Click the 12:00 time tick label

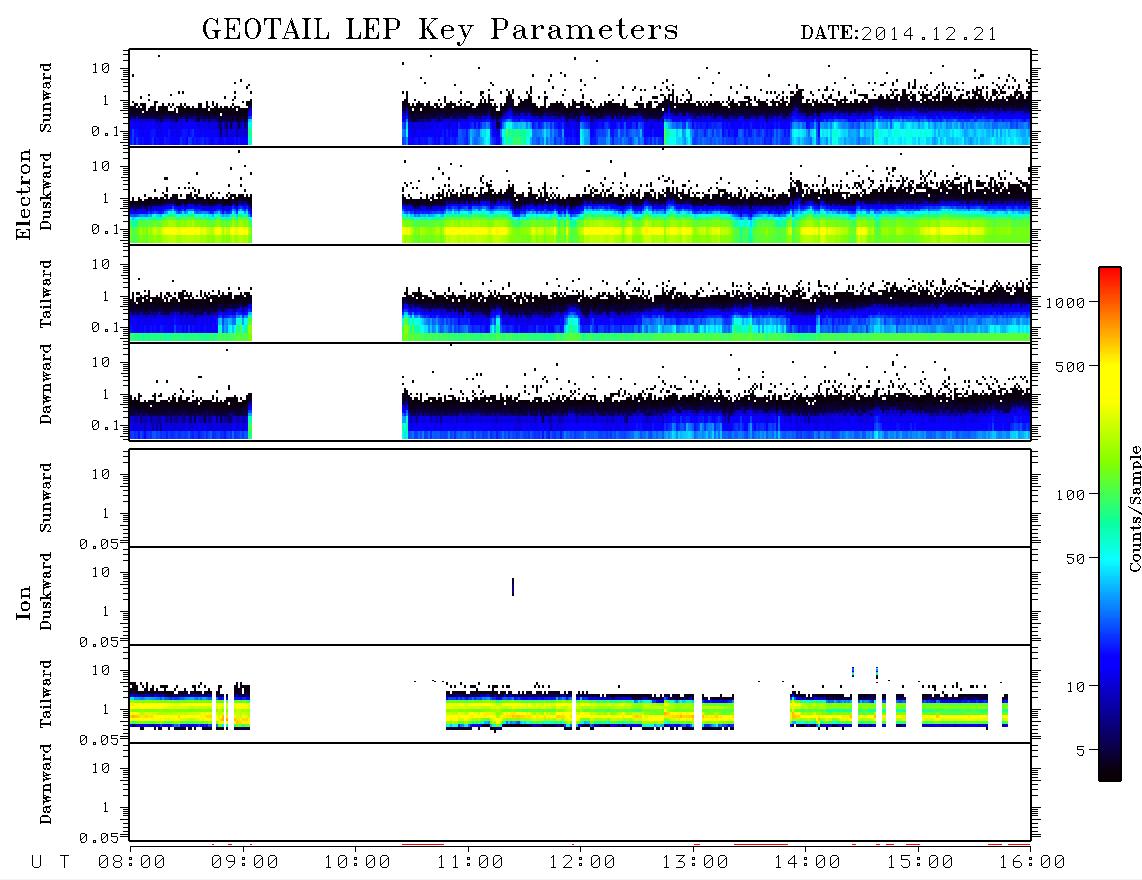[582, 863]
